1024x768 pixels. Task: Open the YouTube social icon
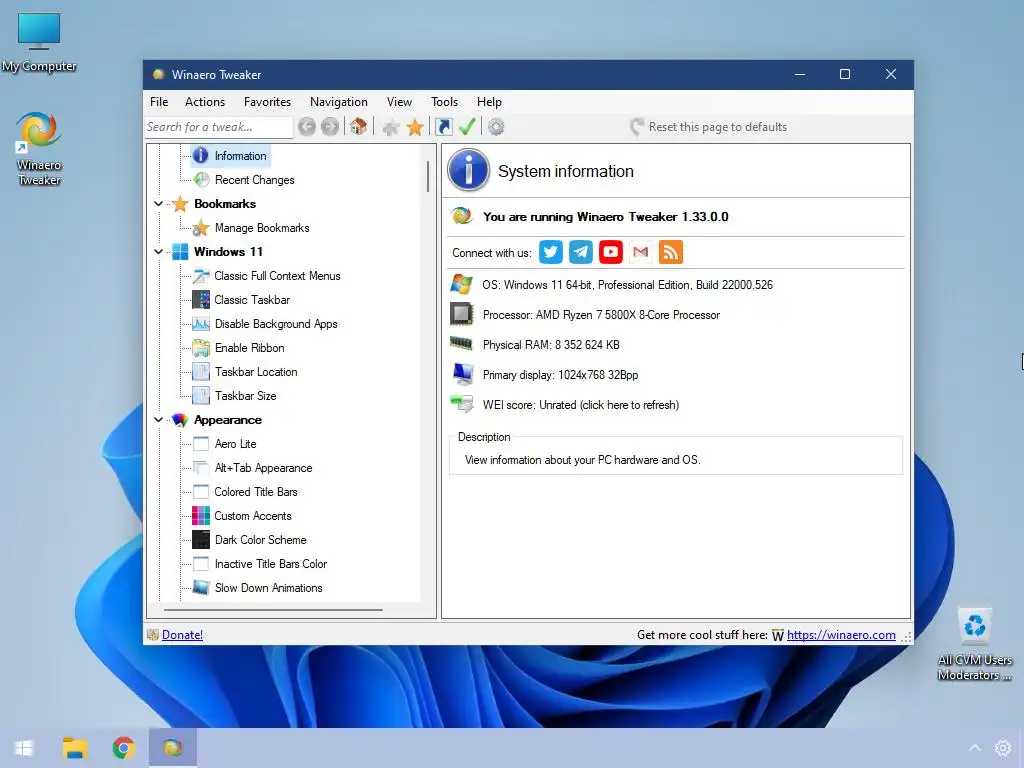click(611, 252)
